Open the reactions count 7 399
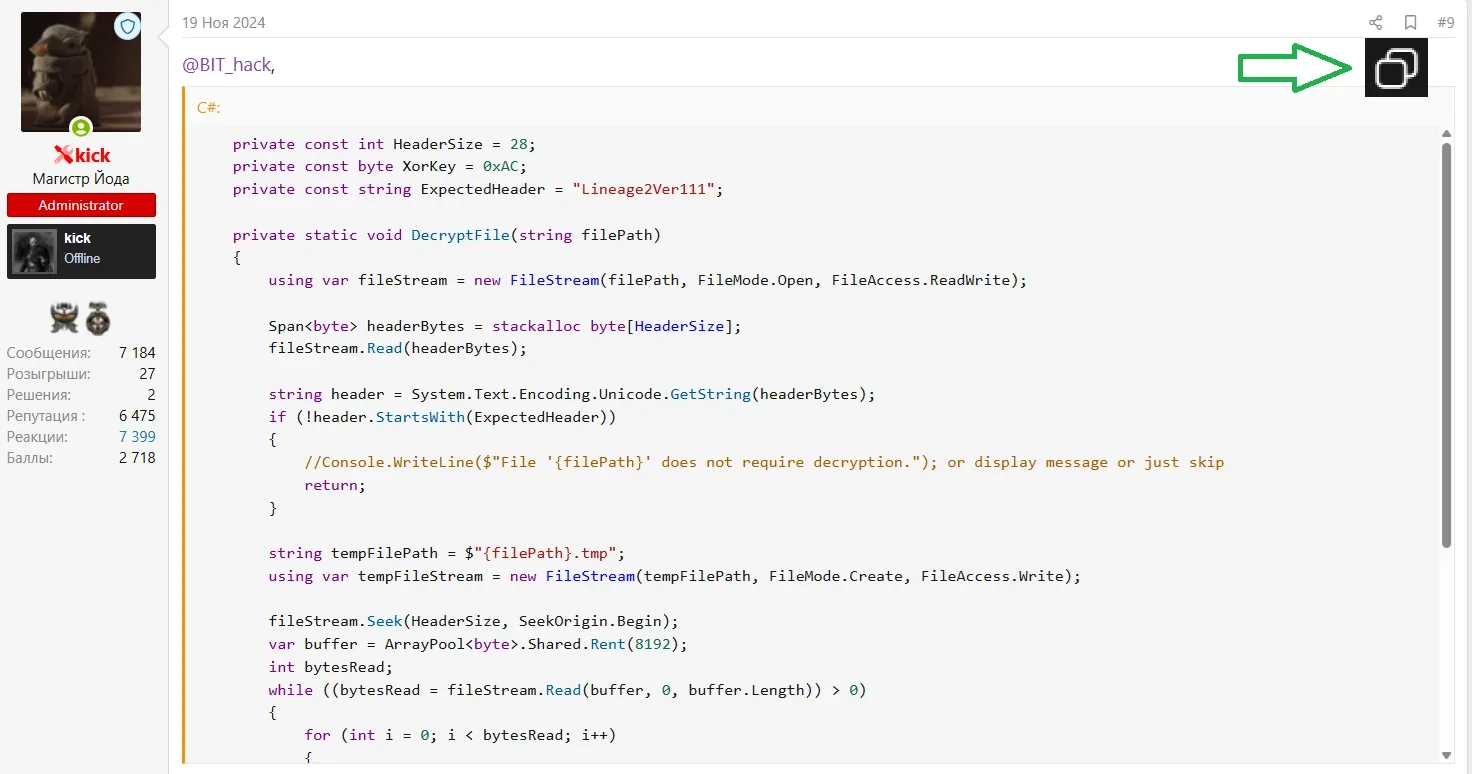 137,437
